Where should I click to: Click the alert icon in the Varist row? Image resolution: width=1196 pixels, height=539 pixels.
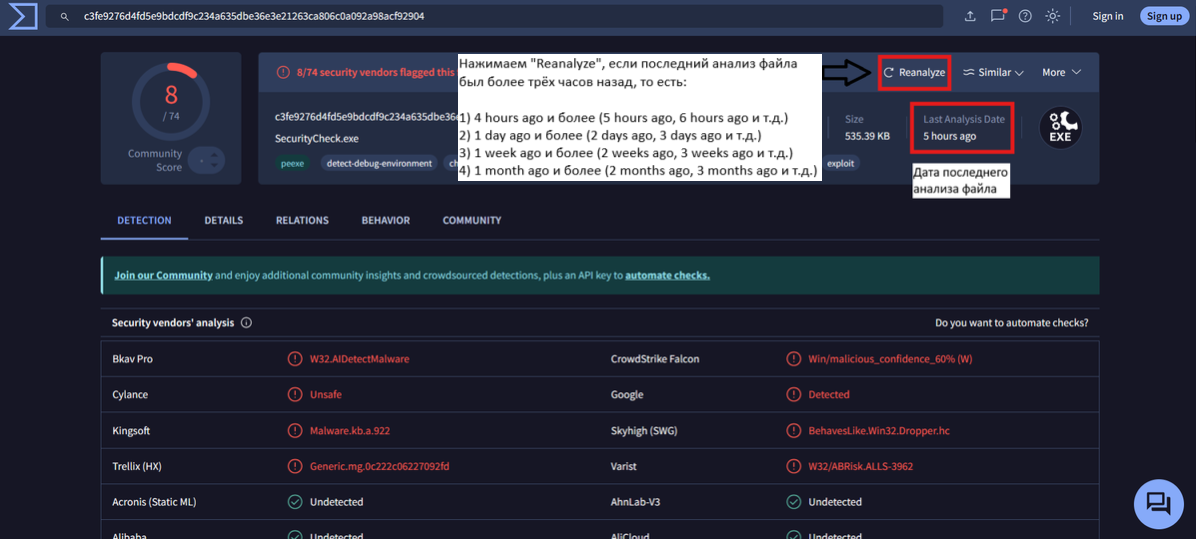[793, 467]
